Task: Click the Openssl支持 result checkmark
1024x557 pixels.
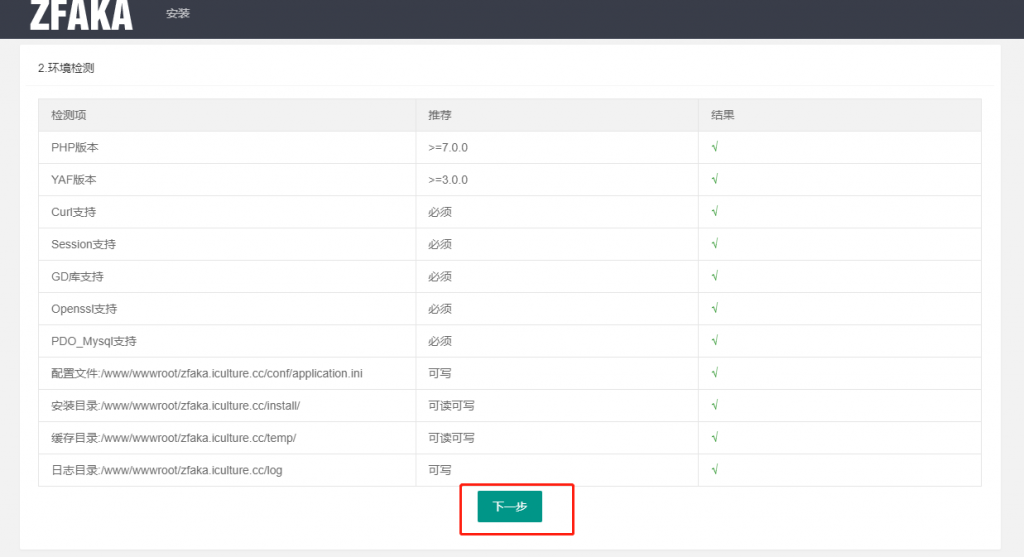Action: coord(715,309)
